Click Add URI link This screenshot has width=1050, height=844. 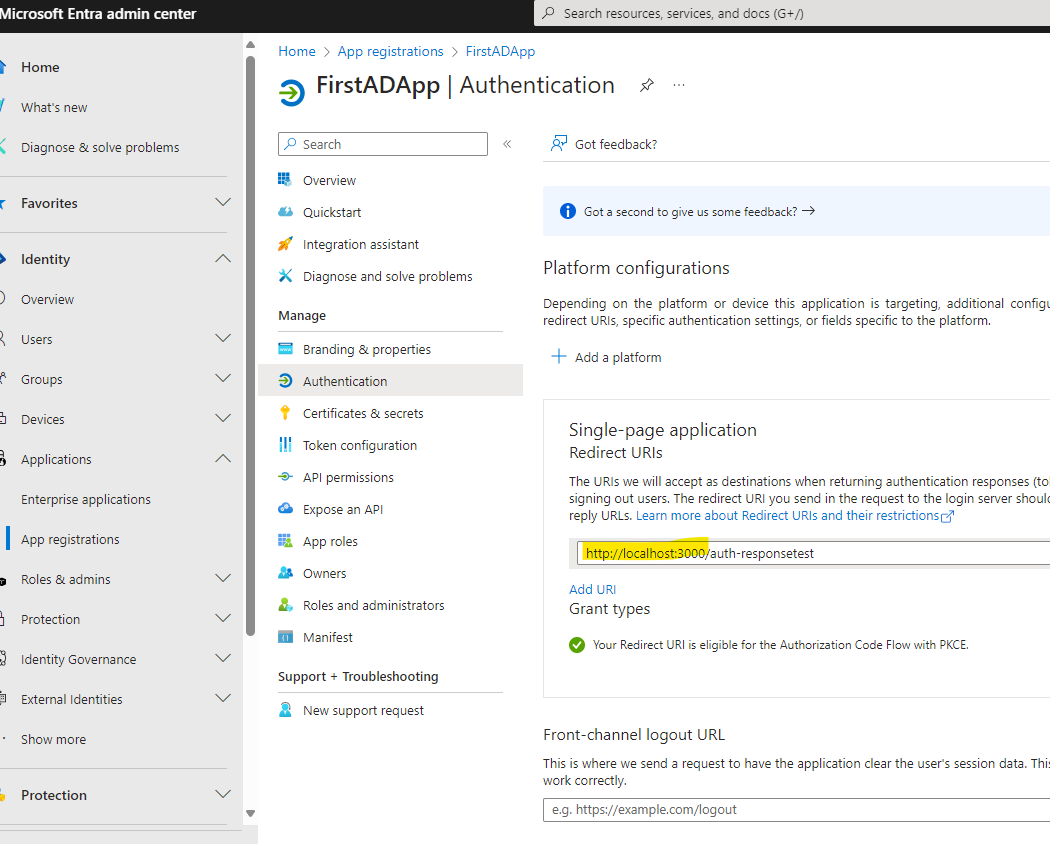coord(593,589)
